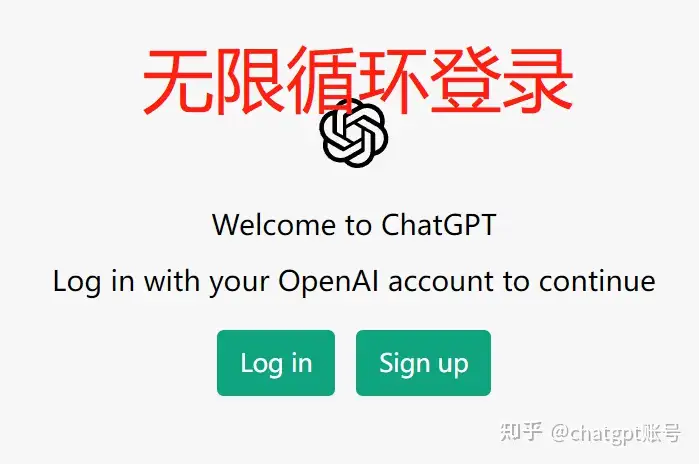Click the red character 循
This screenshot has width=699, height=464.
click(x=322, y=81)
